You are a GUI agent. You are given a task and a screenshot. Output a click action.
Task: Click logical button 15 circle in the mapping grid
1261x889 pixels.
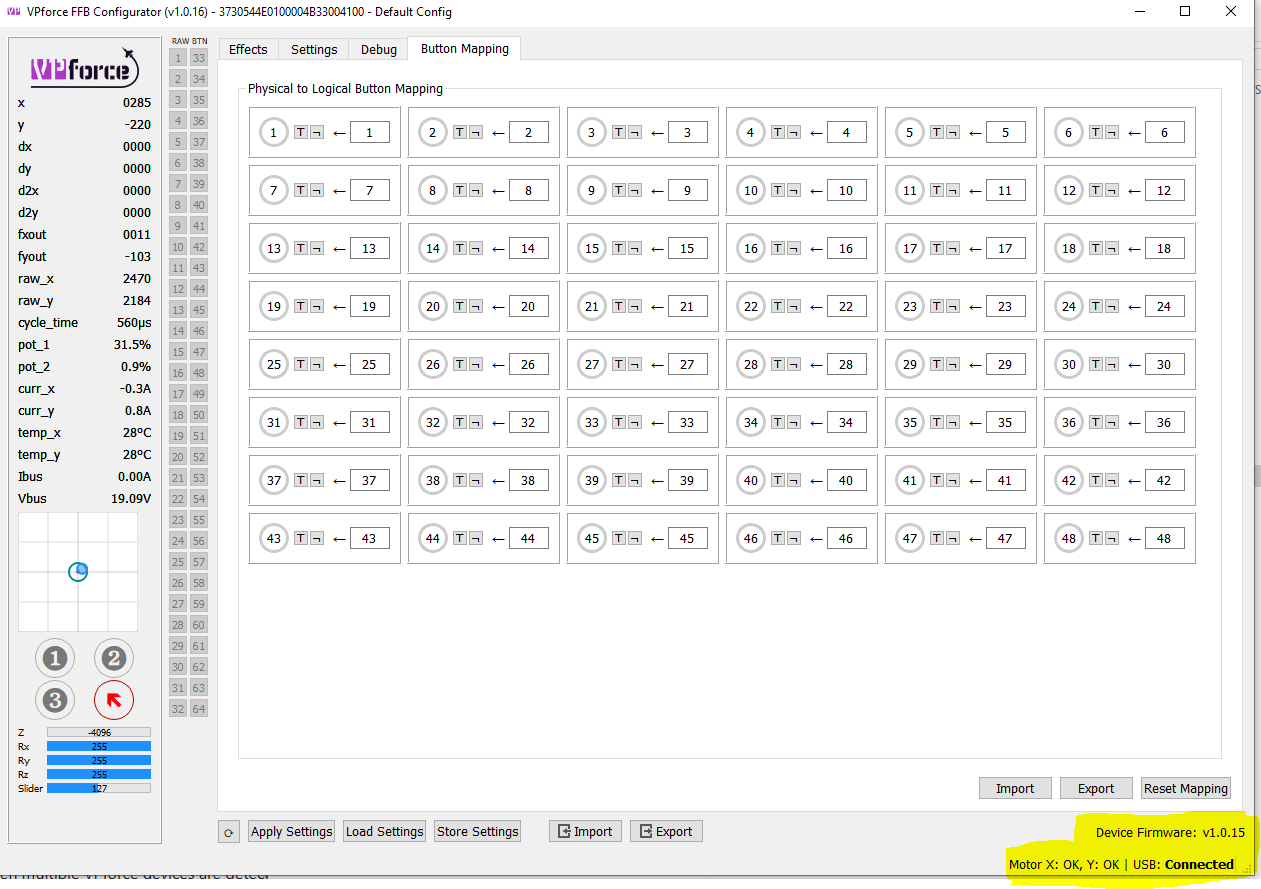click(592, 248)
